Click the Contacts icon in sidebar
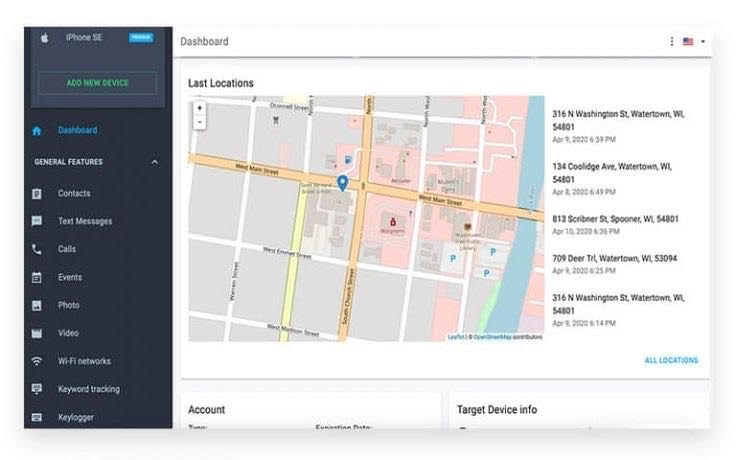 [37, 193]
